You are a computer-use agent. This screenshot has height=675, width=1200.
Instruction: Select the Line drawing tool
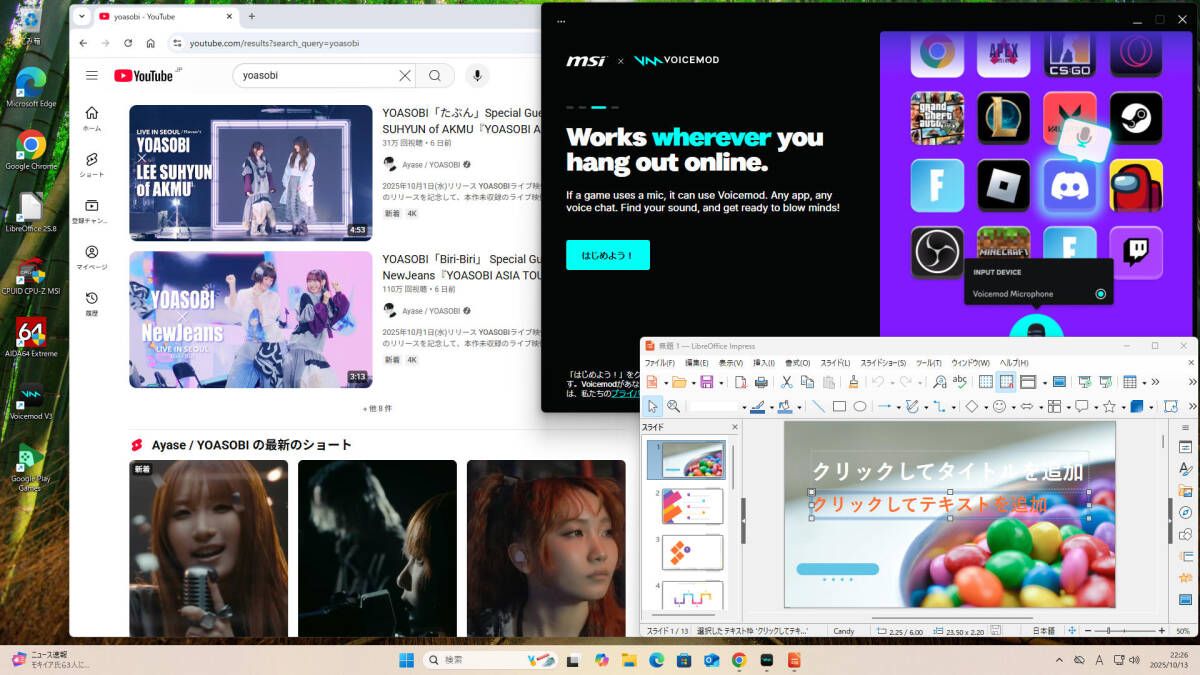tap(818, 406)
